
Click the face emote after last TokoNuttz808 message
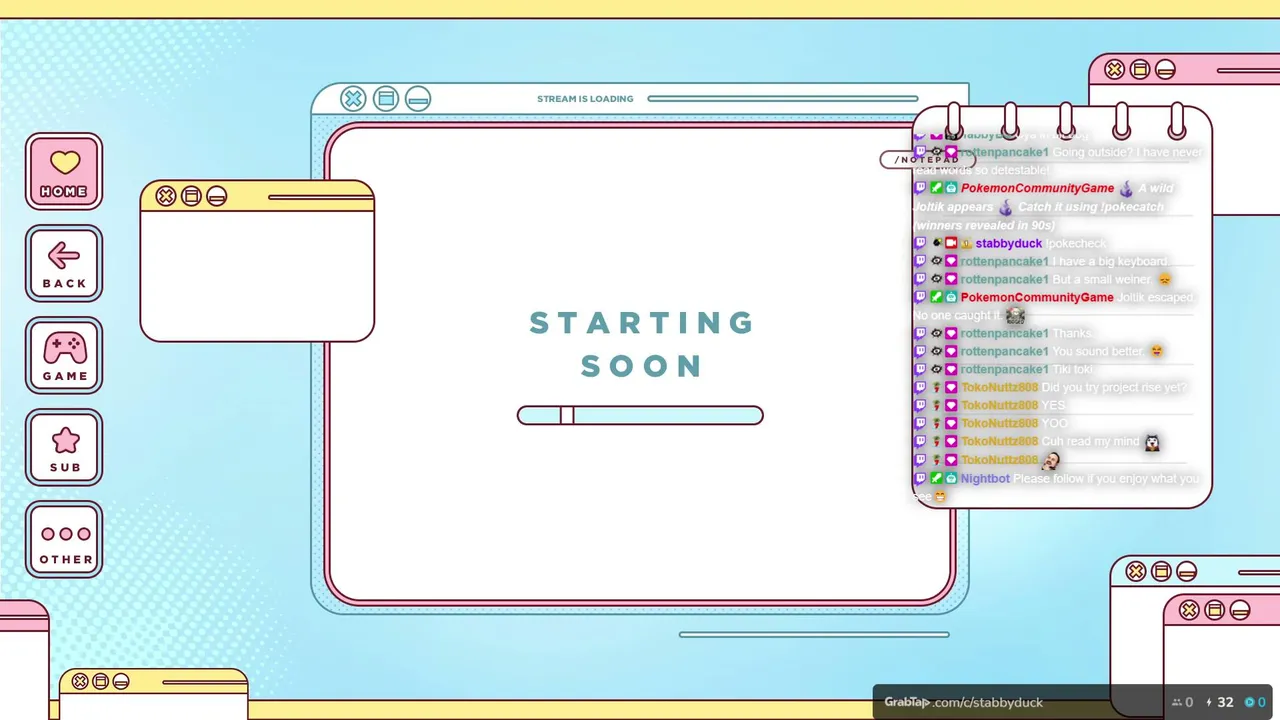(1050, 460)
